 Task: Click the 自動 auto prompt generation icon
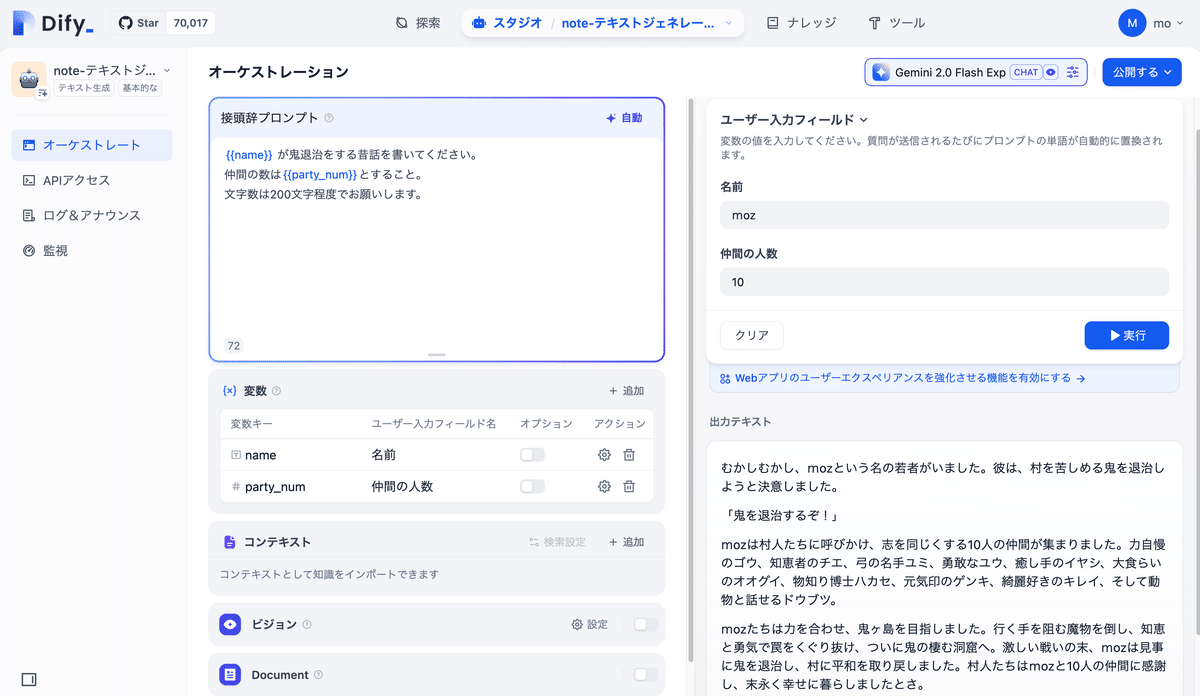click(x=610, y=118)
